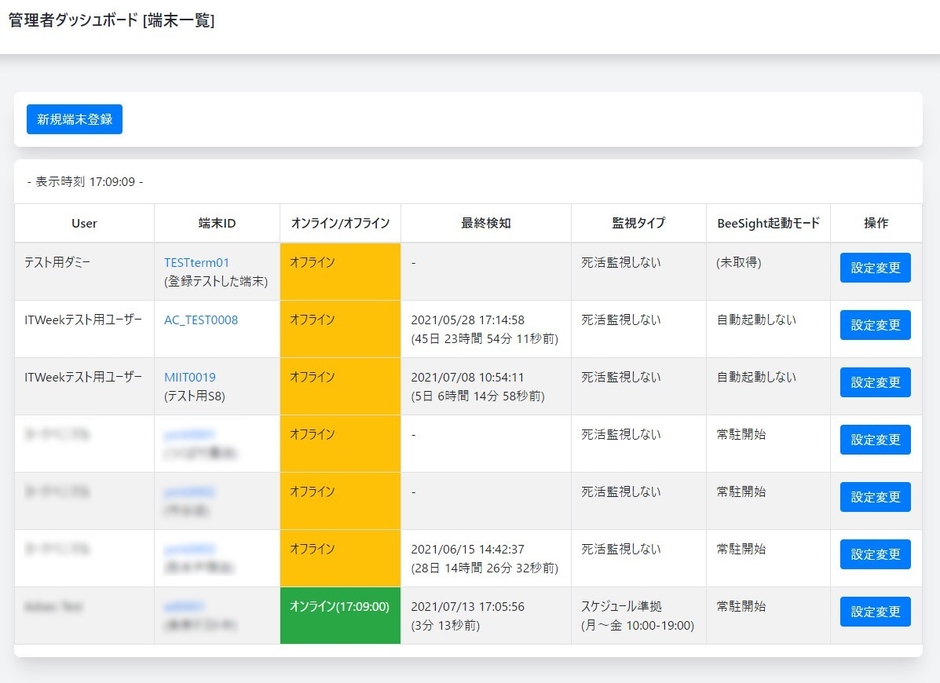Click 設定変更 on the bottom online terminal row

click(875, 611)
